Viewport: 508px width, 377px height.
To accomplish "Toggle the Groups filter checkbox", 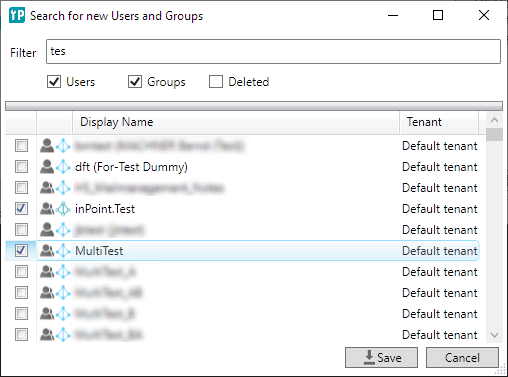I will pos(135,82).
